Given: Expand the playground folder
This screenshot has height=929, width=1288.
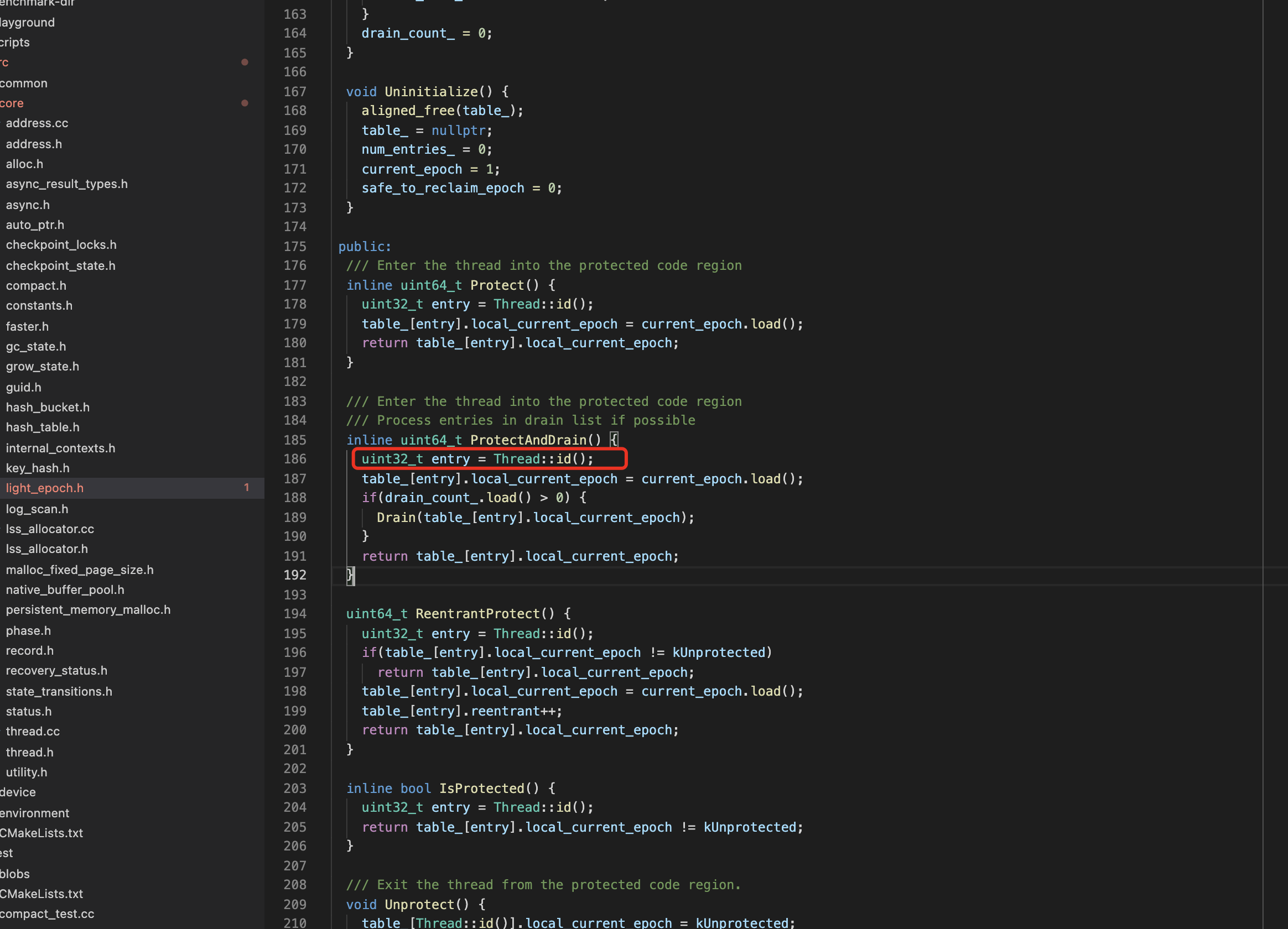Looking at the screenshot, I should (x=27, y=22).
